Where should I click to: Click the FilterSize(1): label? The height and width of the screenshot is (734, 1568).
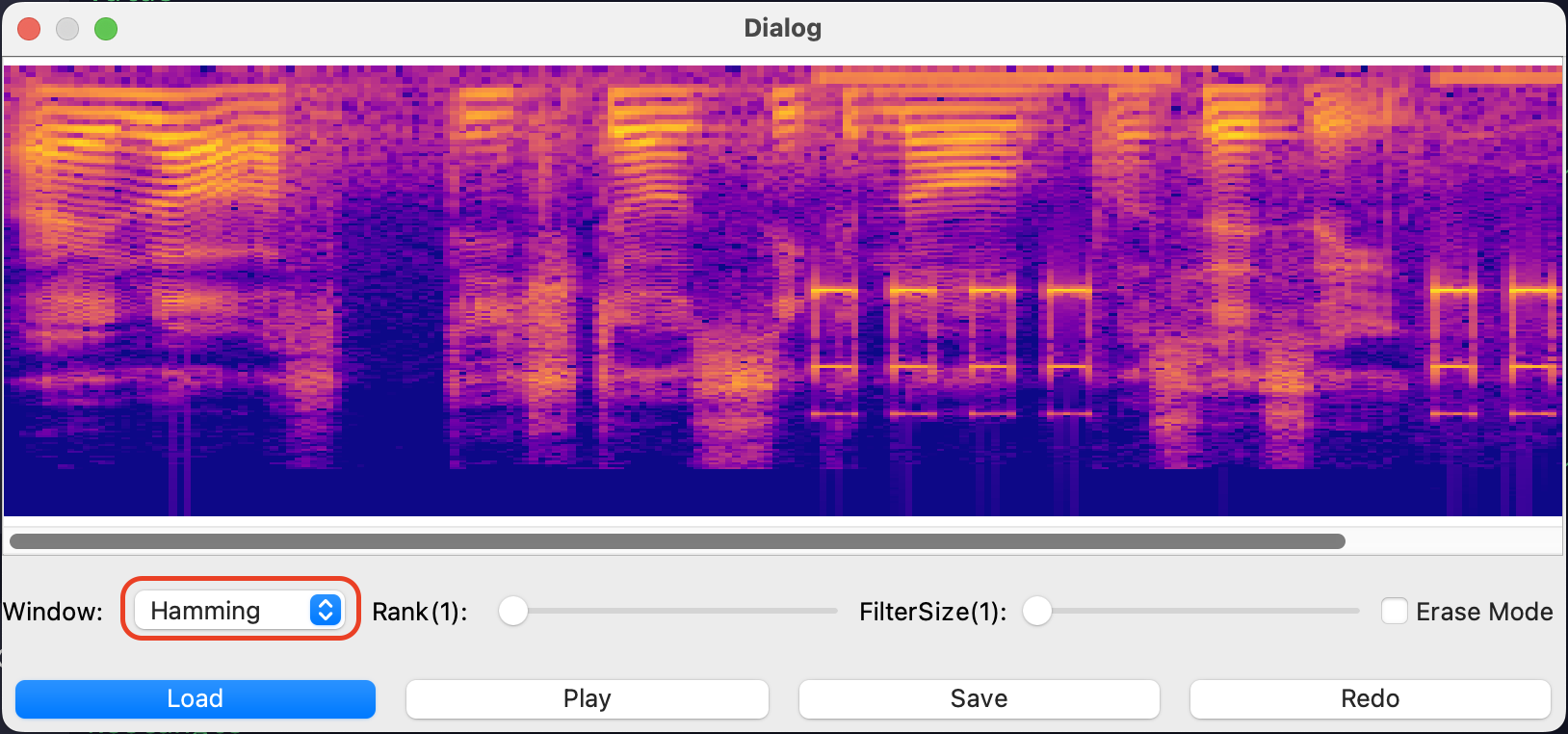pos(933,612)
